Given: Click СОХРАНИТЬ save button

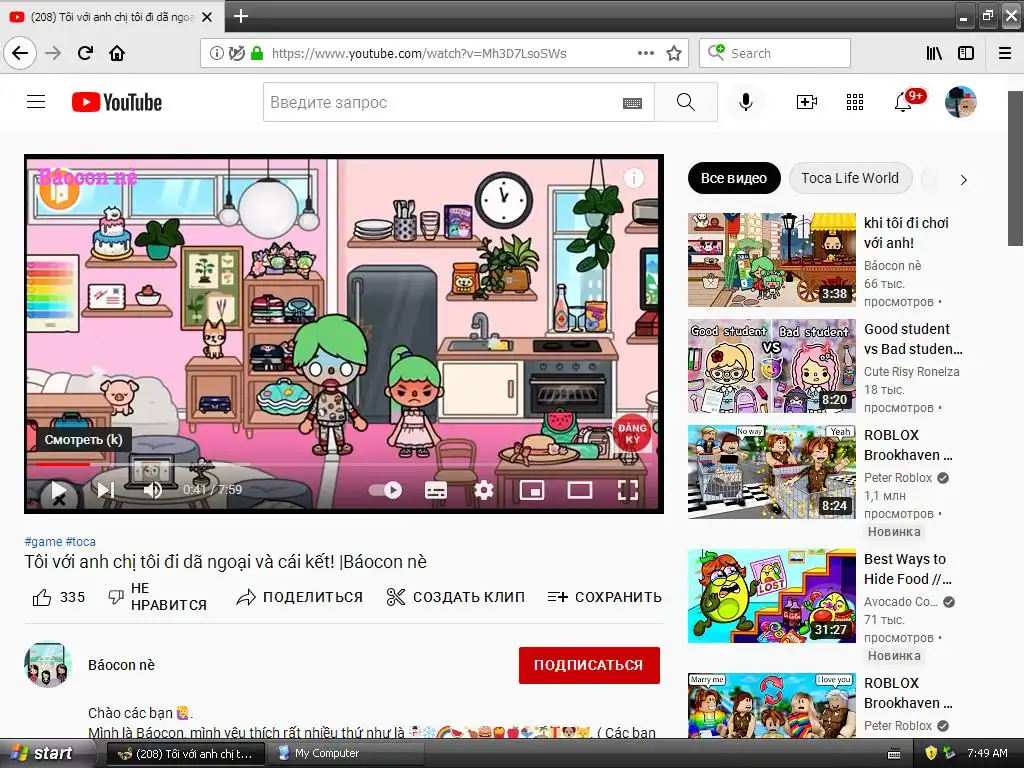Looking at the screenshot, I should [x=604, y=597].
